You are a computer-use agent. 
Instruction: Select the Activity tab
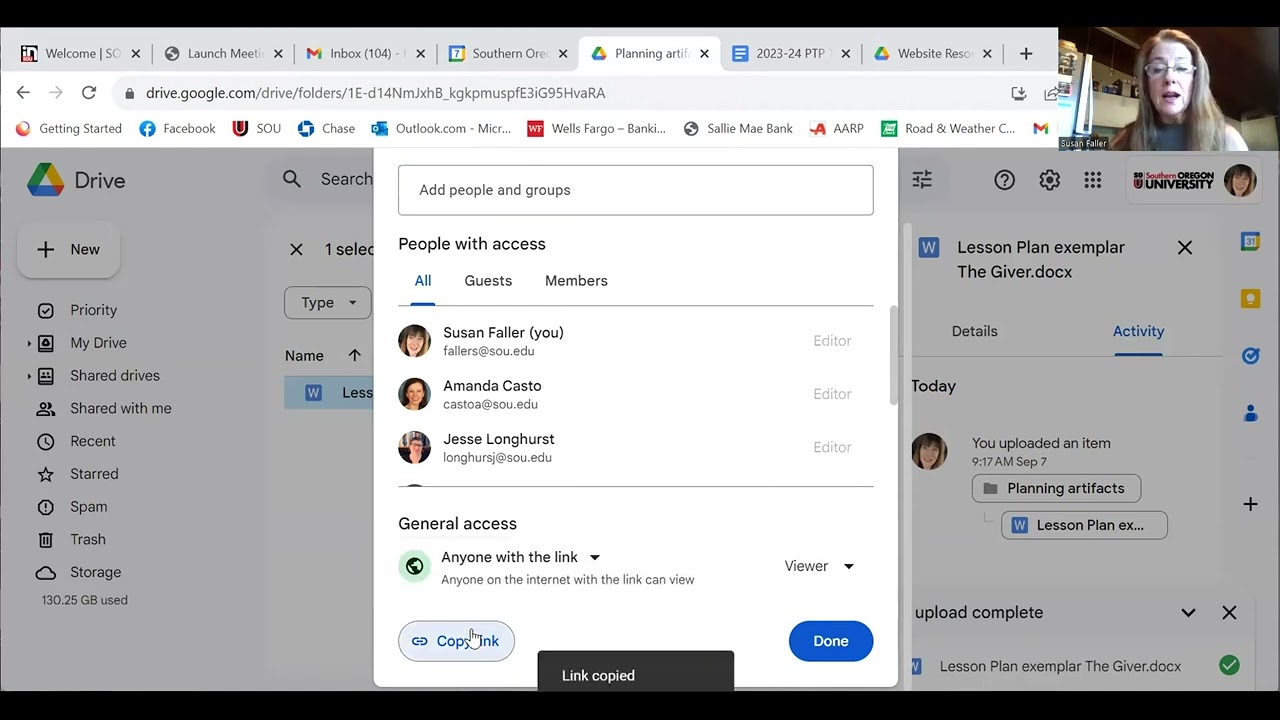1139,331
